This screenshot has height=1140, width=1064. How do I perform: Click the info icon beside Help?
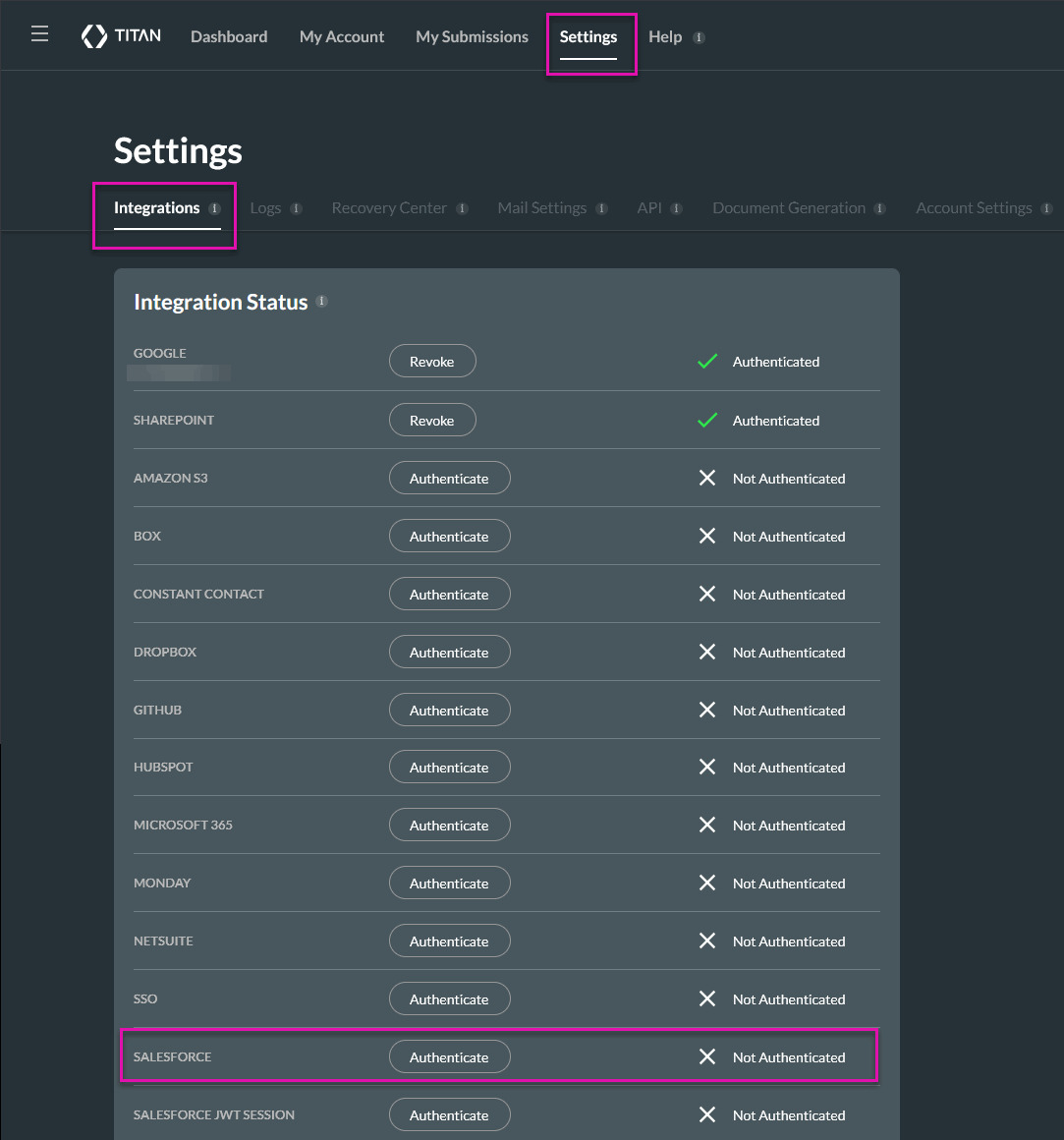coord(699,37)
